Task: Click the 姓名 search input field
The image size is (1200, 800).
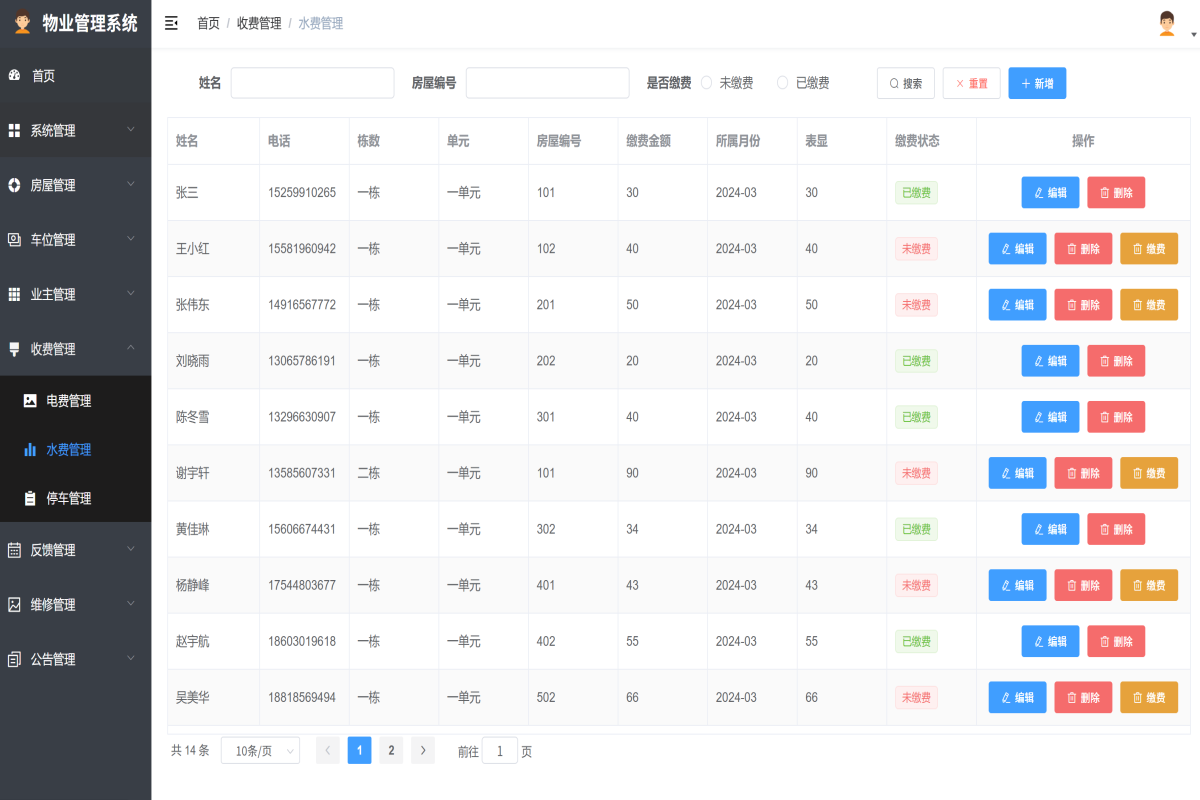Action: [312, 83]
